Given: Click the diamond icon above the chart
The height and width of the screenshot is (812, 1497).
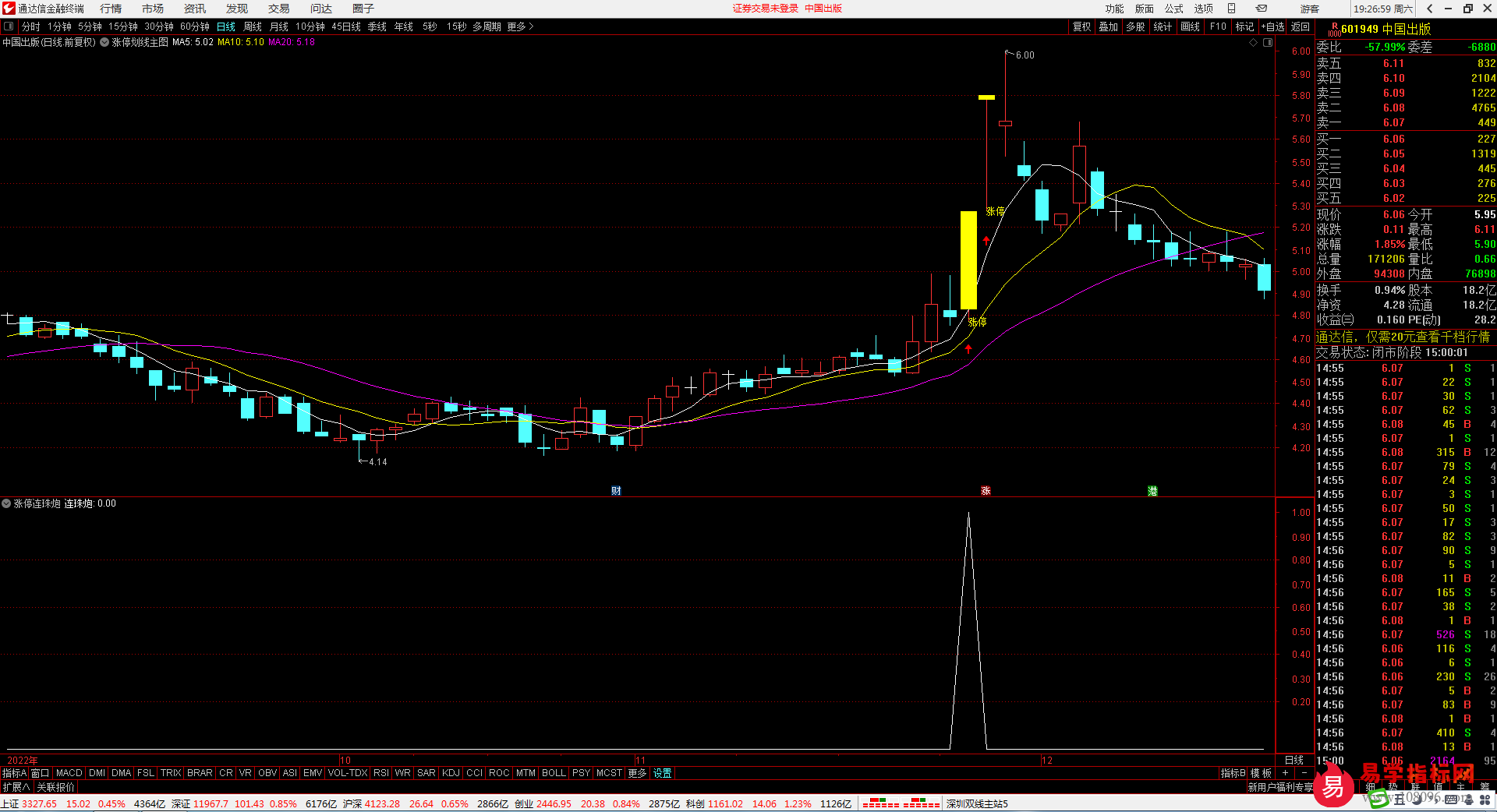Looking at the screenshot, I should [1253, 43].
